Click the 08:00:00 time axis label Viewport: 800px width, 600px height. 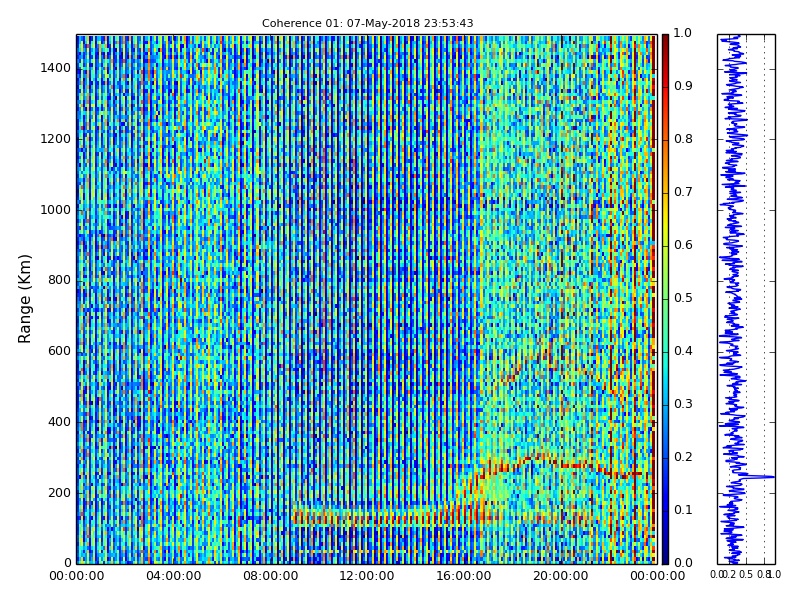click(270, 576)
